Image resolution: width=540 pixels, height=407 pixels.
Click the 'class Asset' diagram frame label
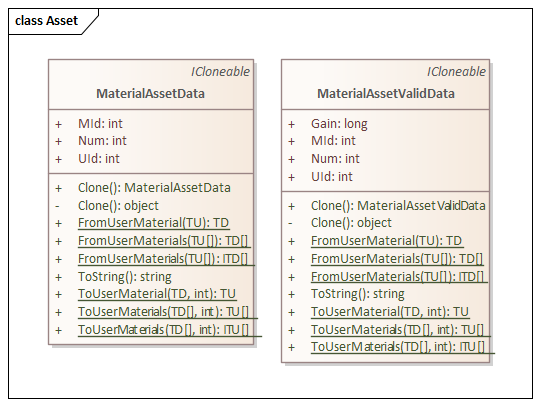(46, 21)
